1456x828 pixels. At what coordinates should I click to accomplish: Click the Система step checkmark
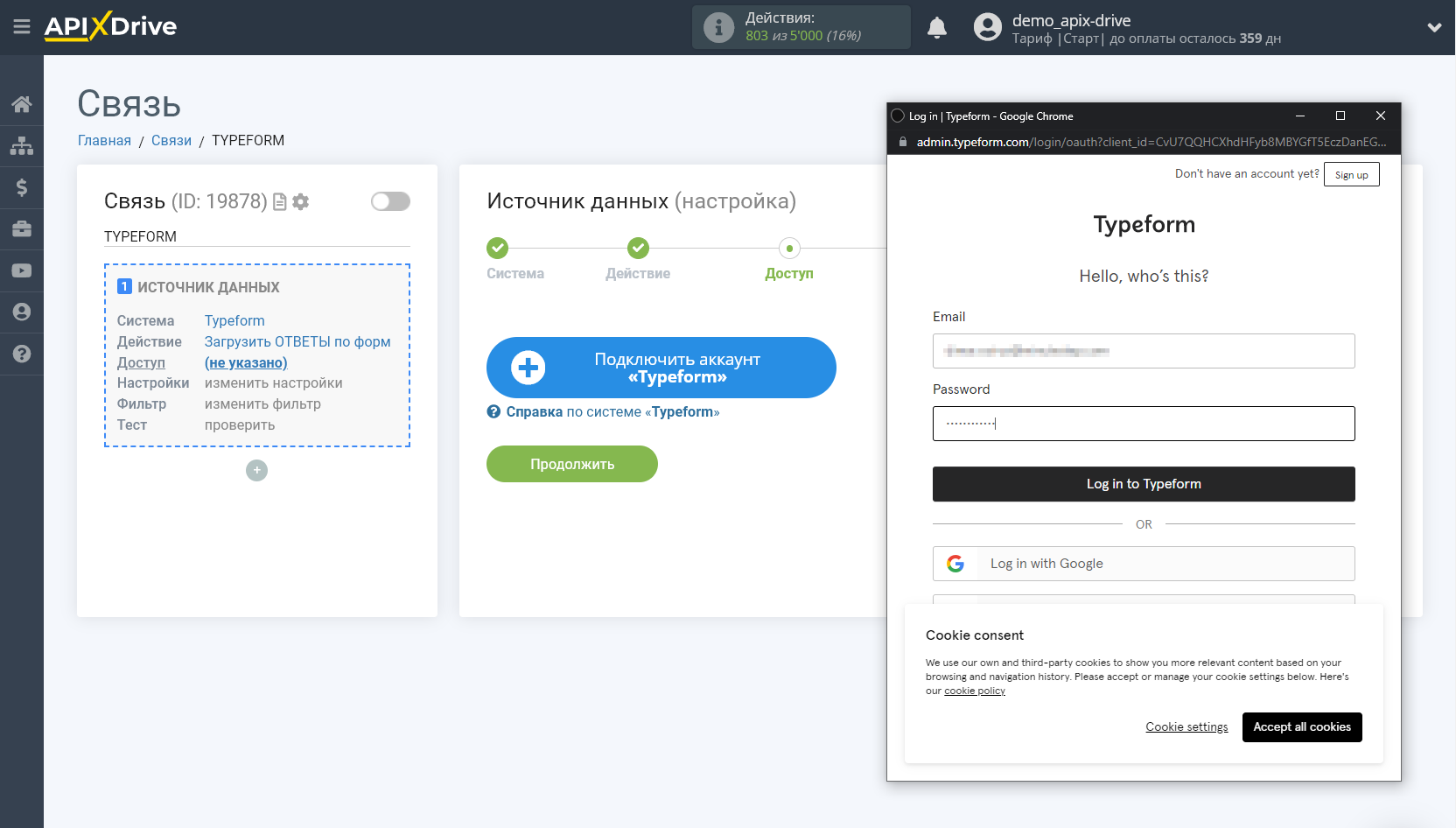click(498, 249)
